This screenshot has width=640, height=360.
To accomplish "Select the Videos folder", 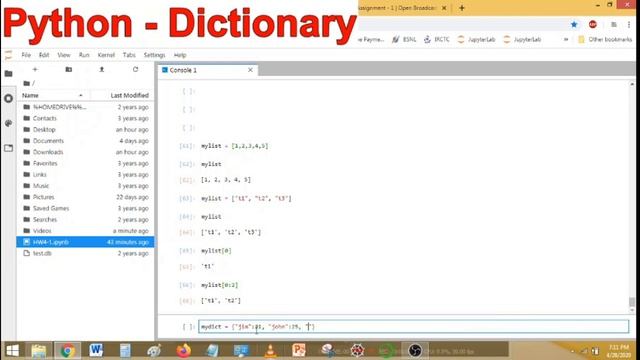I will click(x=85, y=231).
